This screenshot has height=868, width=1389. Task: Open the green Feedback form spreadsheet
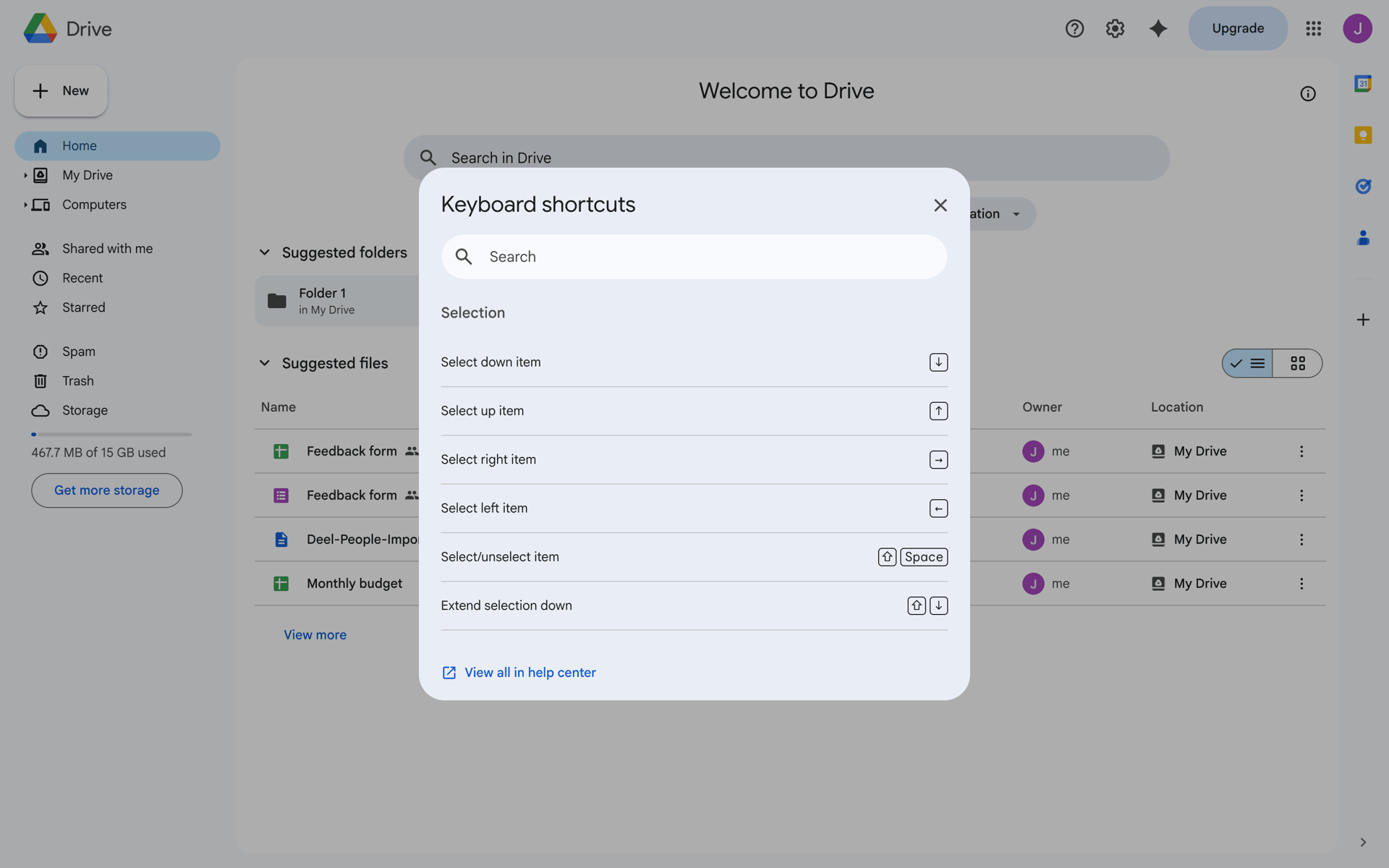[x=352, y=451]
